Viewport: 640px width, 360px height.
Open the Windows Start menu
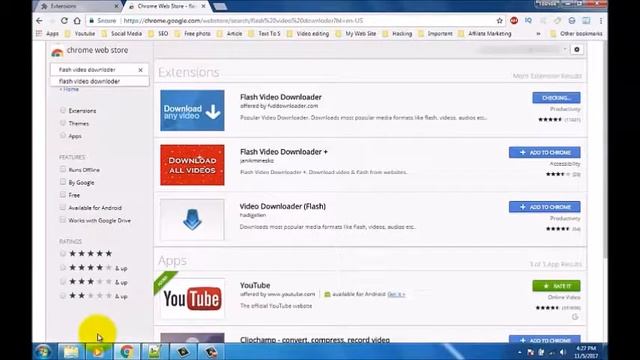(x=43, y=351)
